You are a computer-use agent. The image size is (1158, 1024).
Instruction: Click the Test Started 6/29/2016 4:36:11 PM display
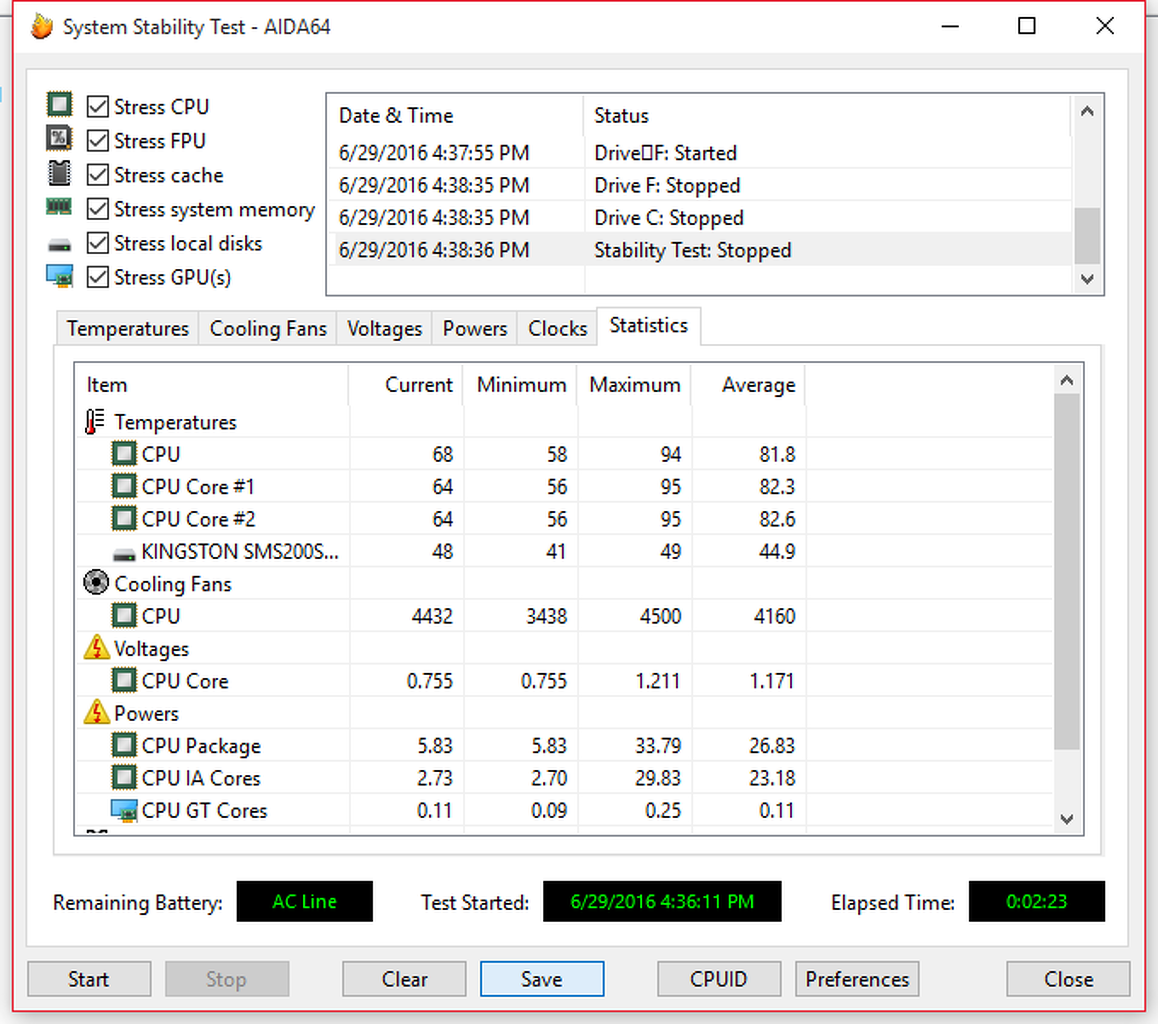click(x=662, y=901)
